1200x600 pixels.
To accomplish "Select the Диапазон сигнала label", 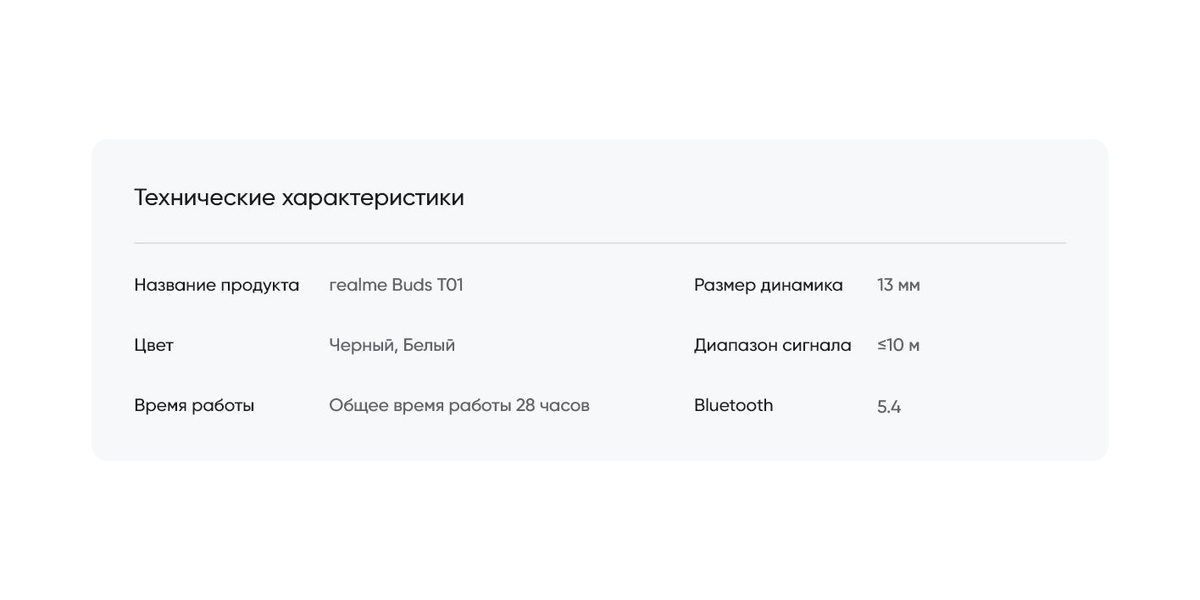I will point(772,345).
